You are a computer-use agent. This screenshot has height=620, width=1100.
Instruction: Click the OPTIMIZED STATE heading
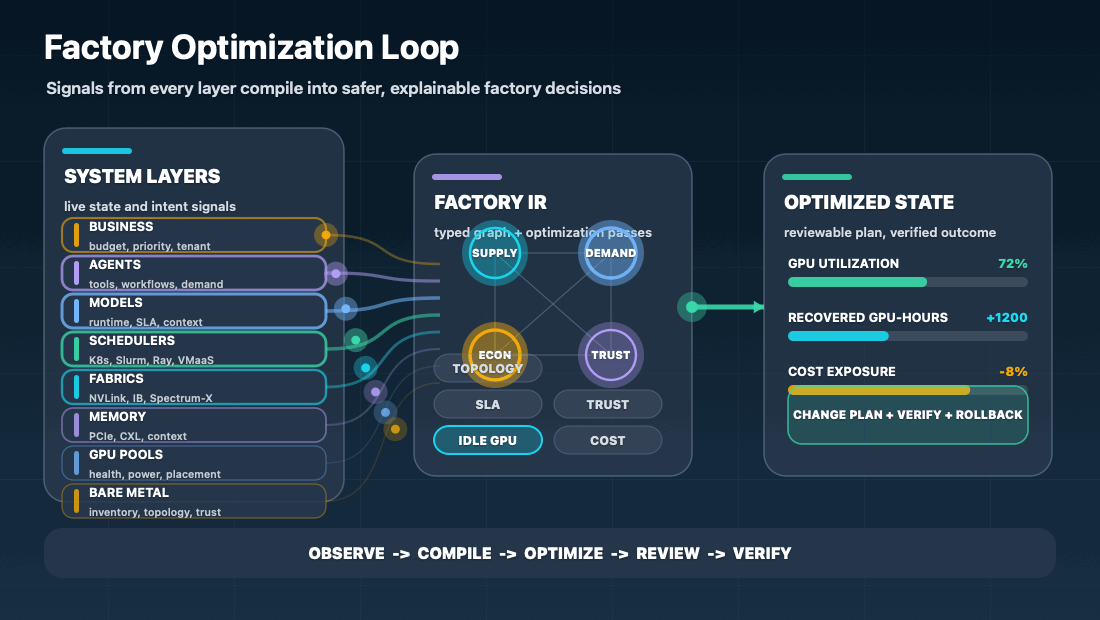868,202
